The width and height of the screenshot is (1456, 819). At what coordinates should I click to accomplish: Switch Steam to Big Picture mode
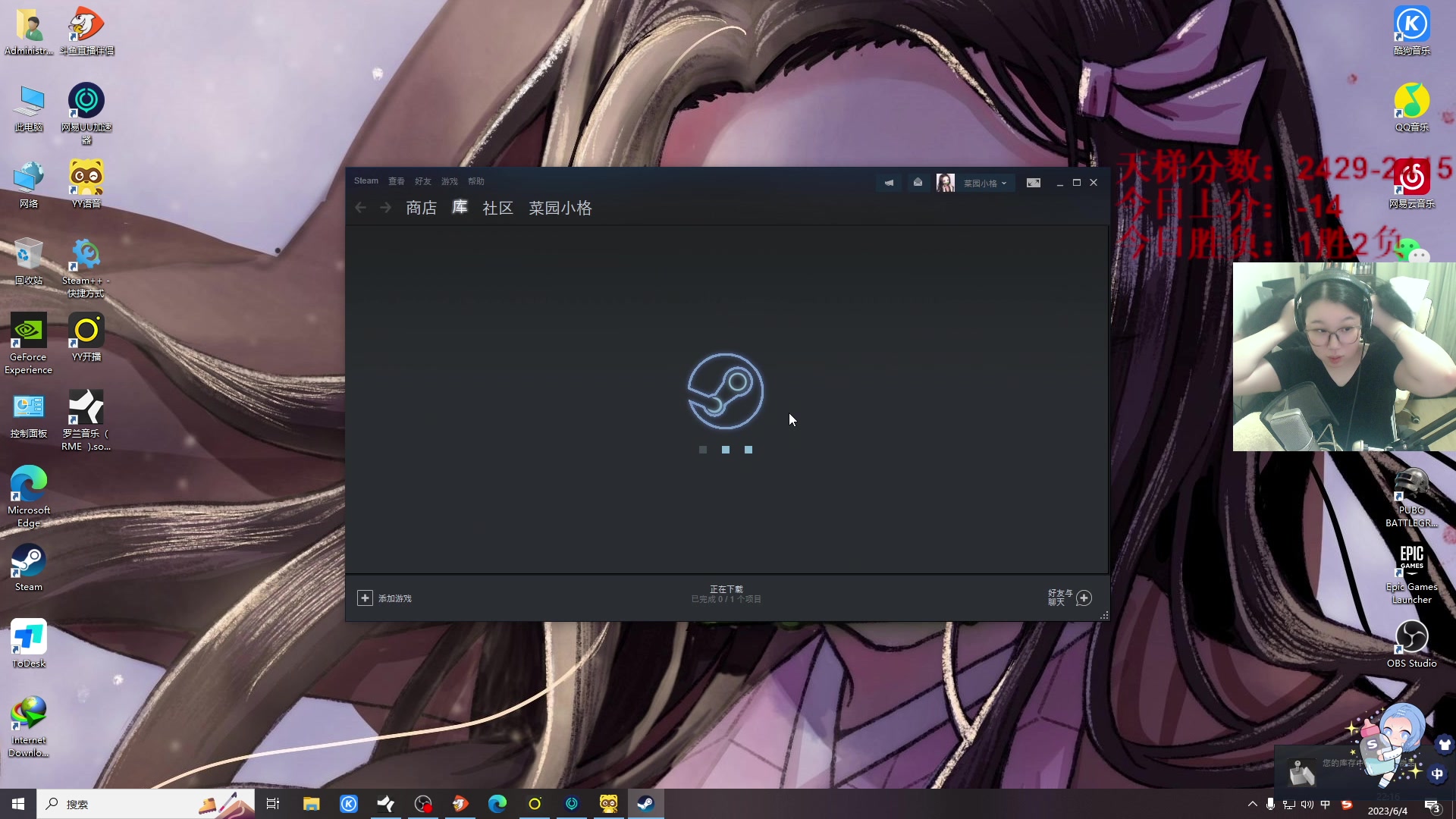(x=1034, y=183)
